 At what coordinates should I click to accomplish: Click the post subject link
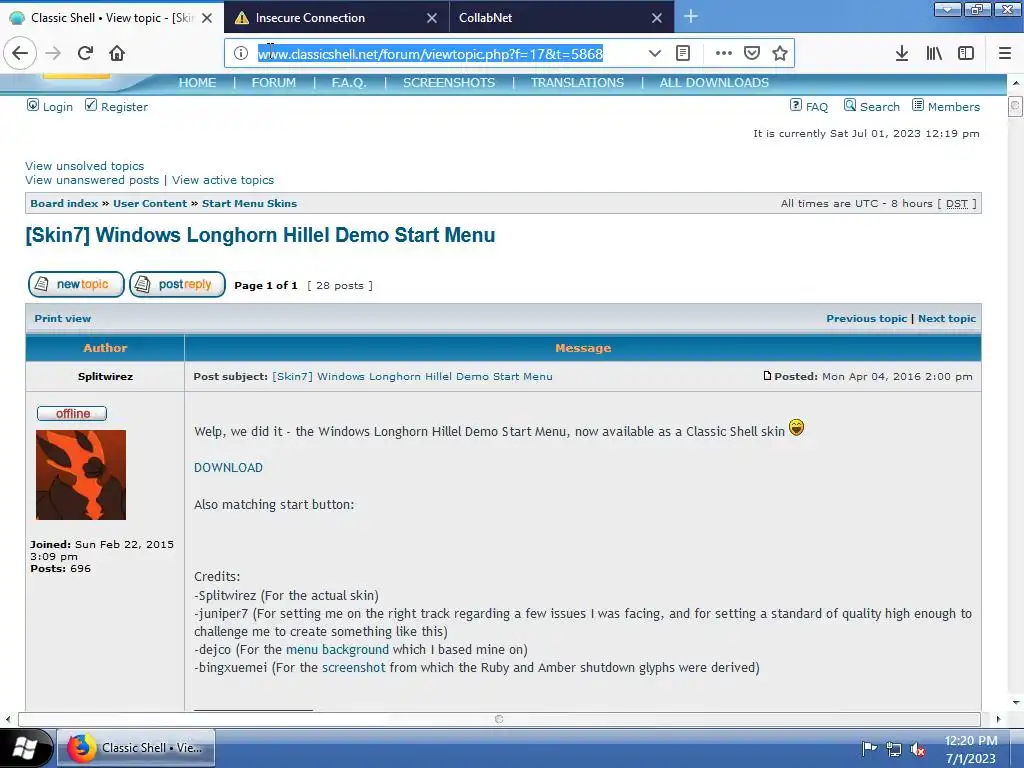tap(412, 376)
